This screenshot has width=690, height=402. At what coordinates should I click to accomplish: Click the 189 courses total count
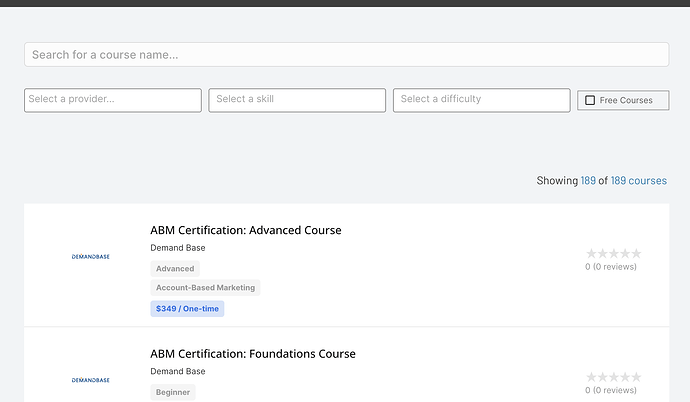coord(638,181)
